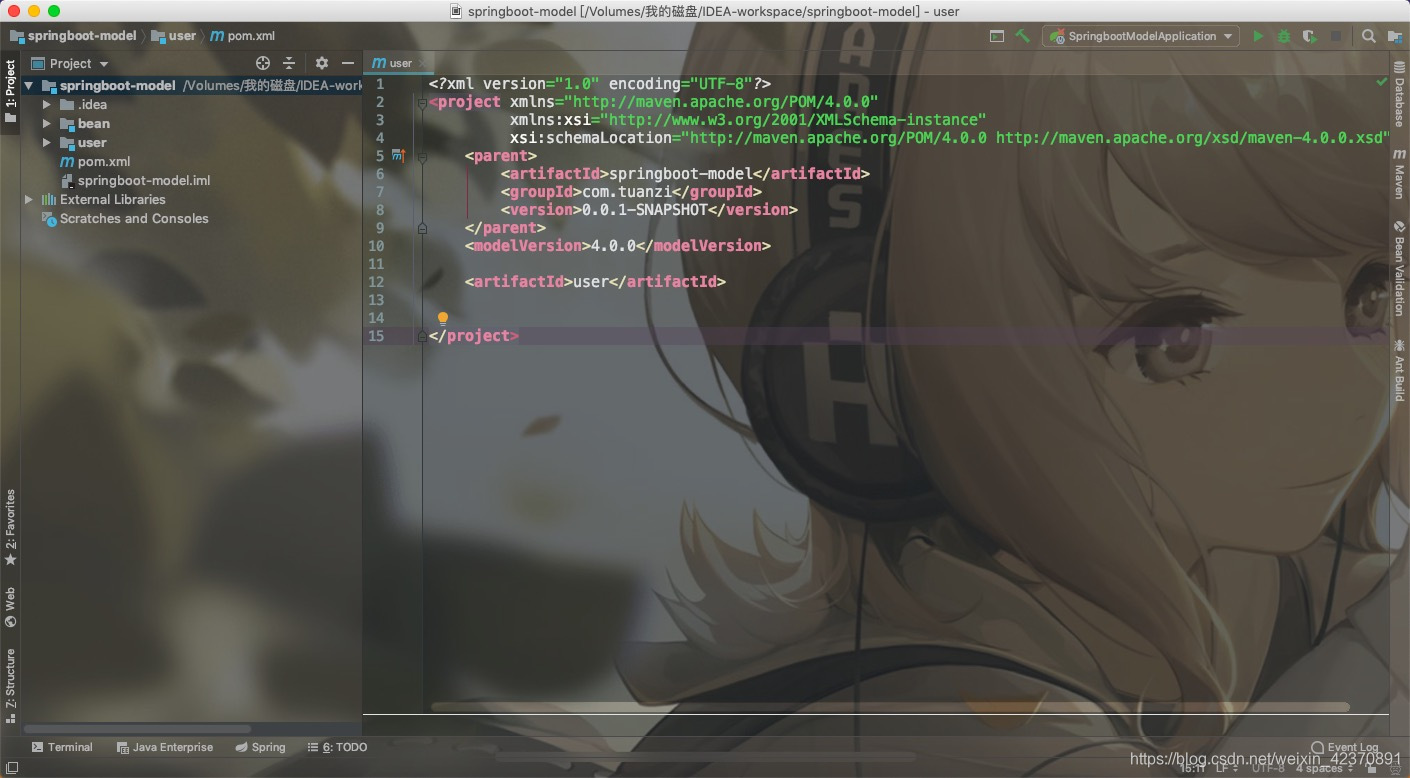Start debugging with the green bug icon

point(1284,36)
